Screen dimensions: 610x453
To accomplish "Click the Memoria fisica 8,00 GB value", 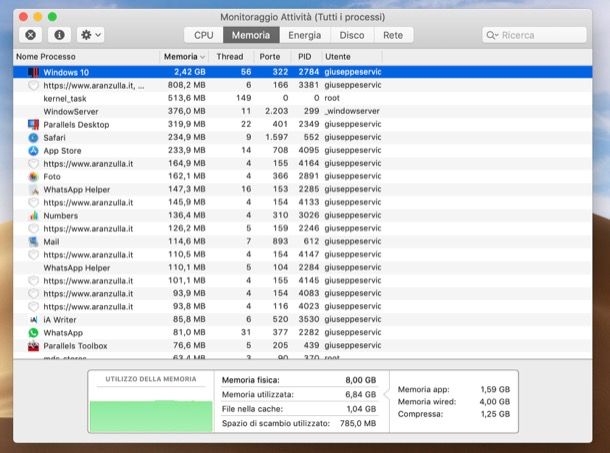I will pos(361,380).
